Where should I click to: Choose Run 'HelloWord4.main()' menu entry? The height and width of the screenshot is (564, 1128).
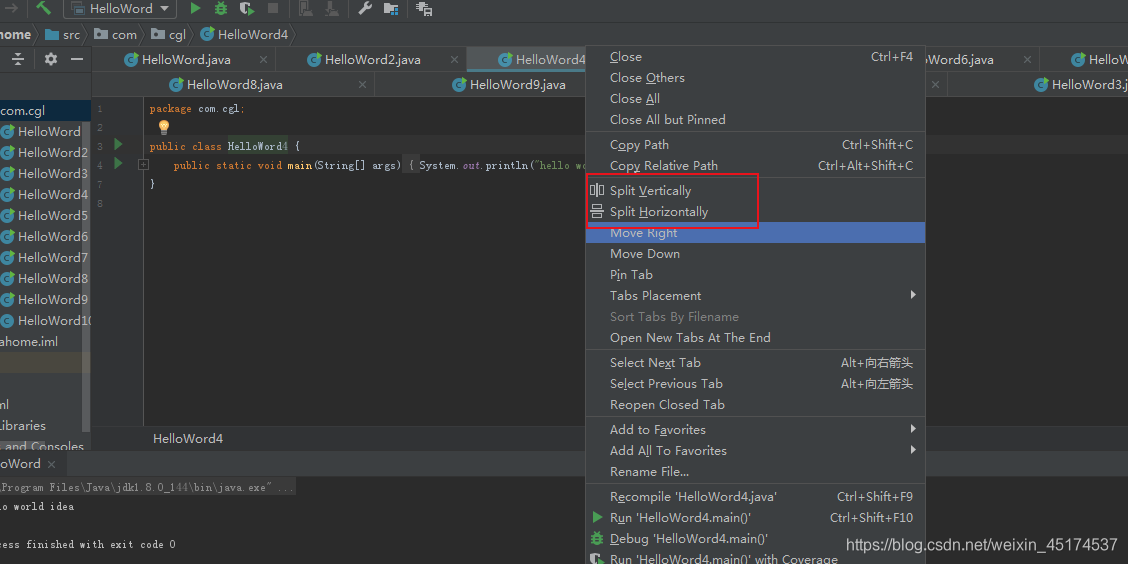coord(755,517)
